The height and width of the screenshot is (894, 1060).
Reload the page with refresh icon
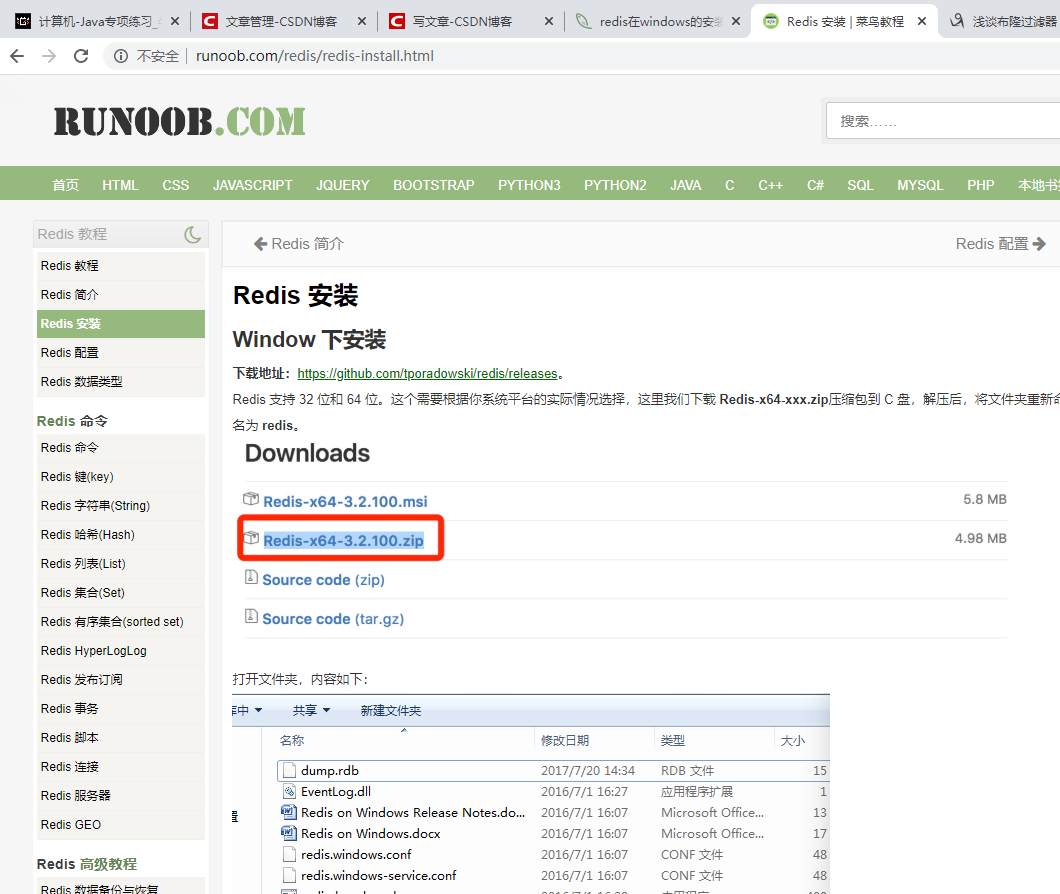(81, 56)
